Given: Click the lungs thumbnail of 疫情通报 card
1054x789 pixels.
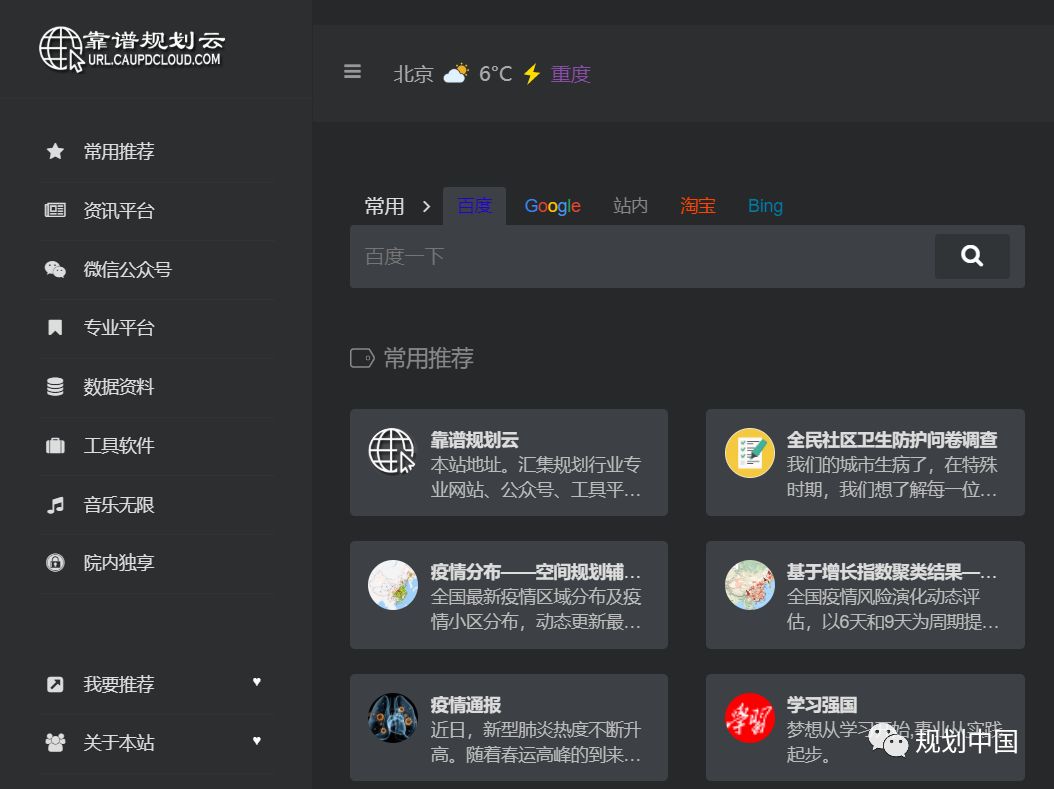Looking at the screenshot, I should [x=393, y=718].
